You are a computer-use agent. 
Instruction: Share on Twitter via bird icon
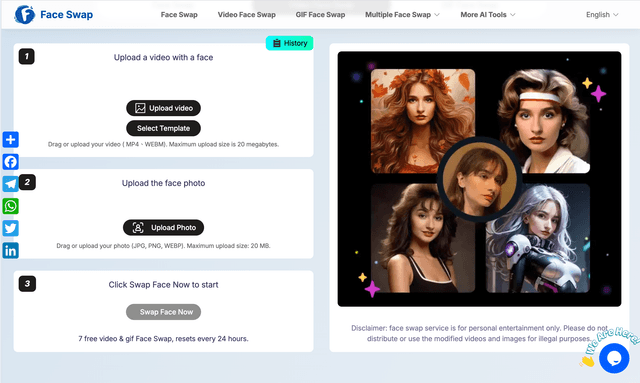click(x=11, y=228)
